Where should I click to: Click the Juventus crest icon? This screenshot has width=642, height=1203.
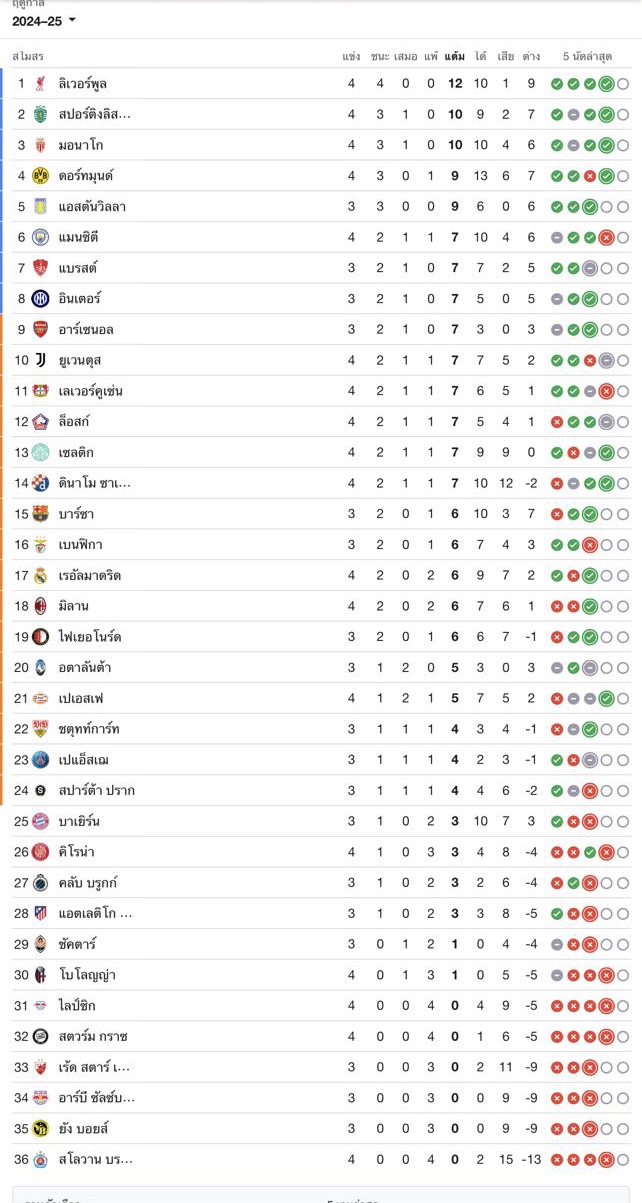(x=40, y=361)
